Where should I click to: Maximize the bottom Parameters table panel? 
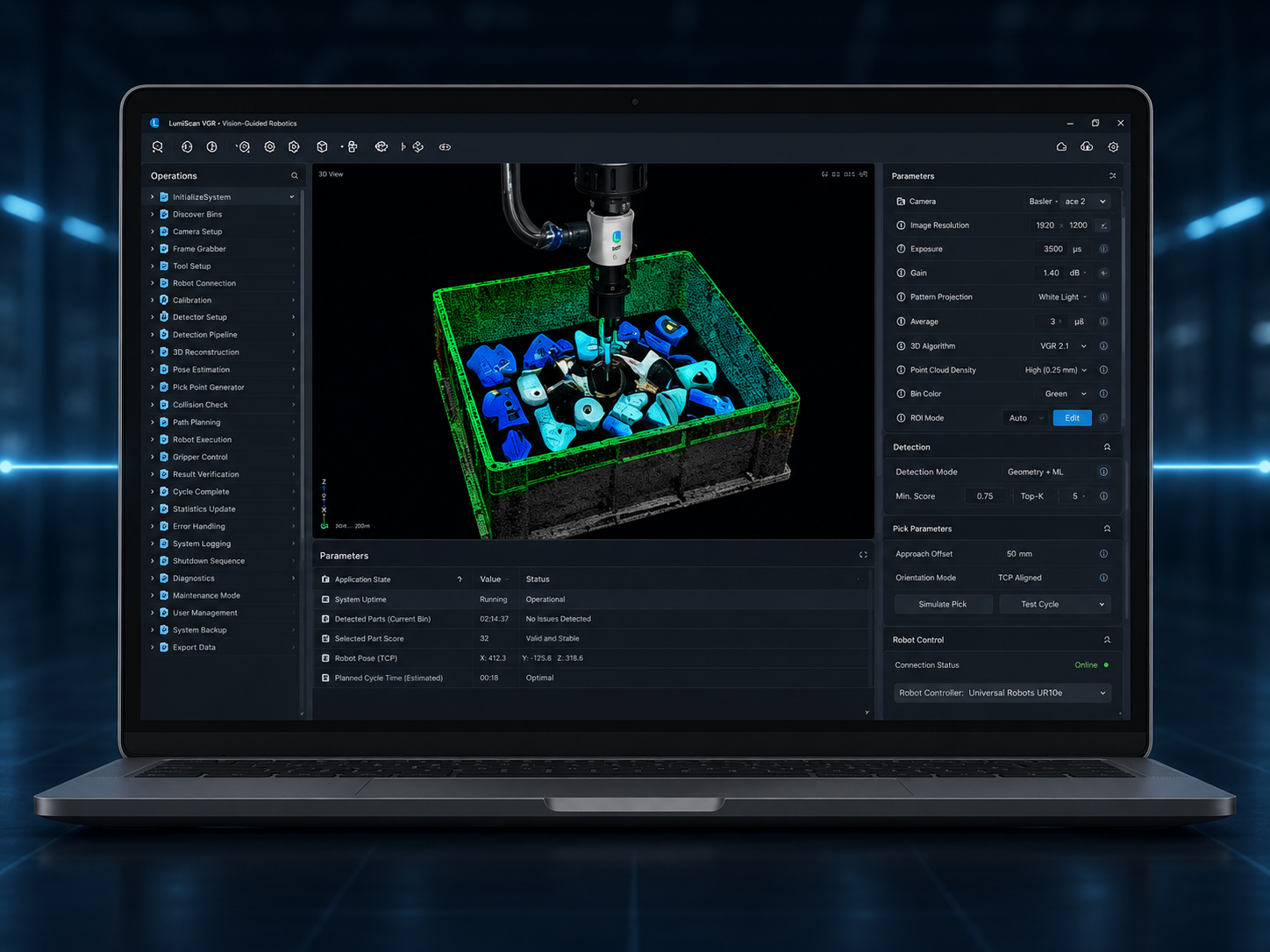tap(863, 555)
